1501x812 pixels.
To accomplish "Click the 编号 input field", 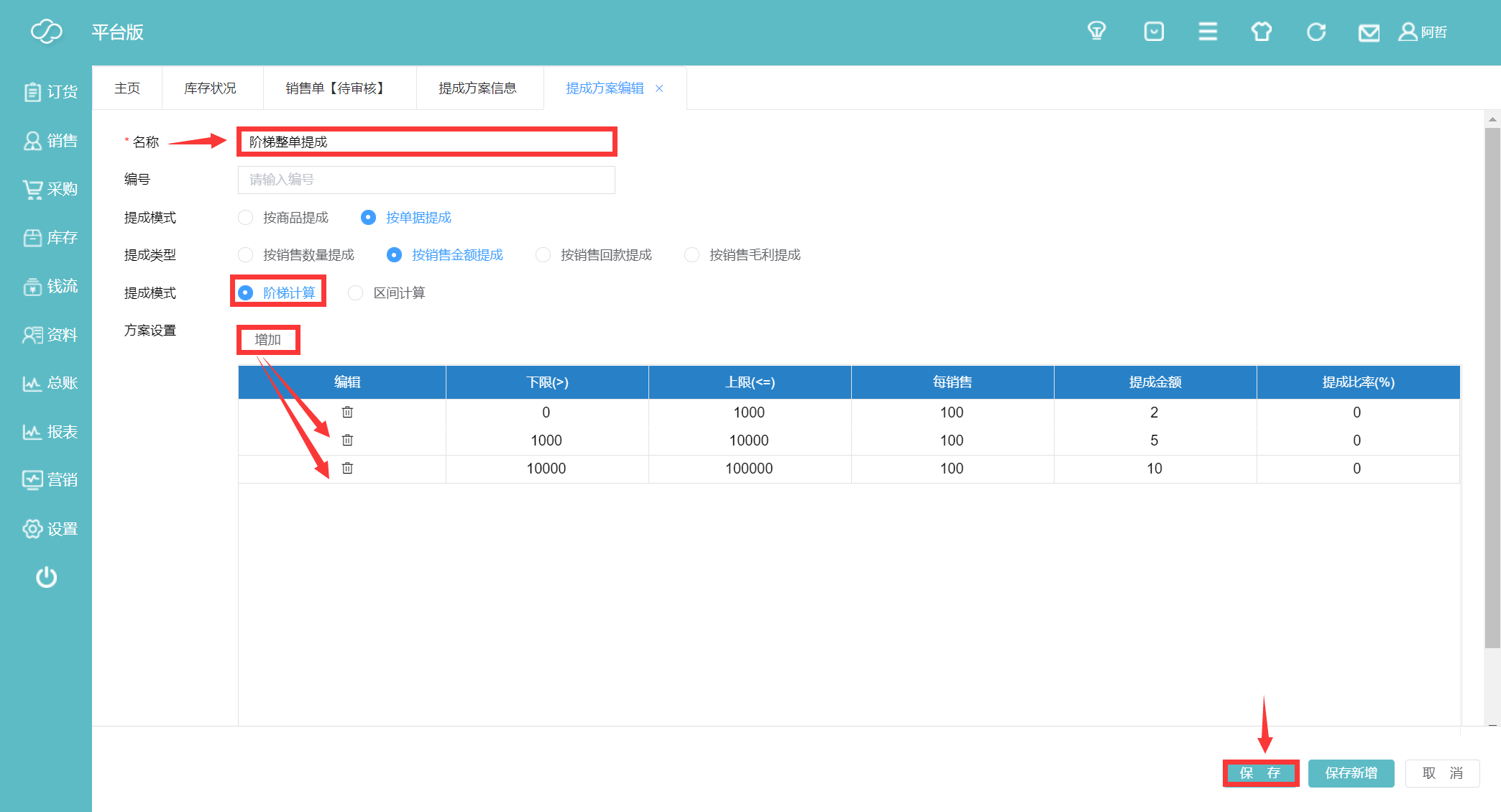I will (426, 180).
